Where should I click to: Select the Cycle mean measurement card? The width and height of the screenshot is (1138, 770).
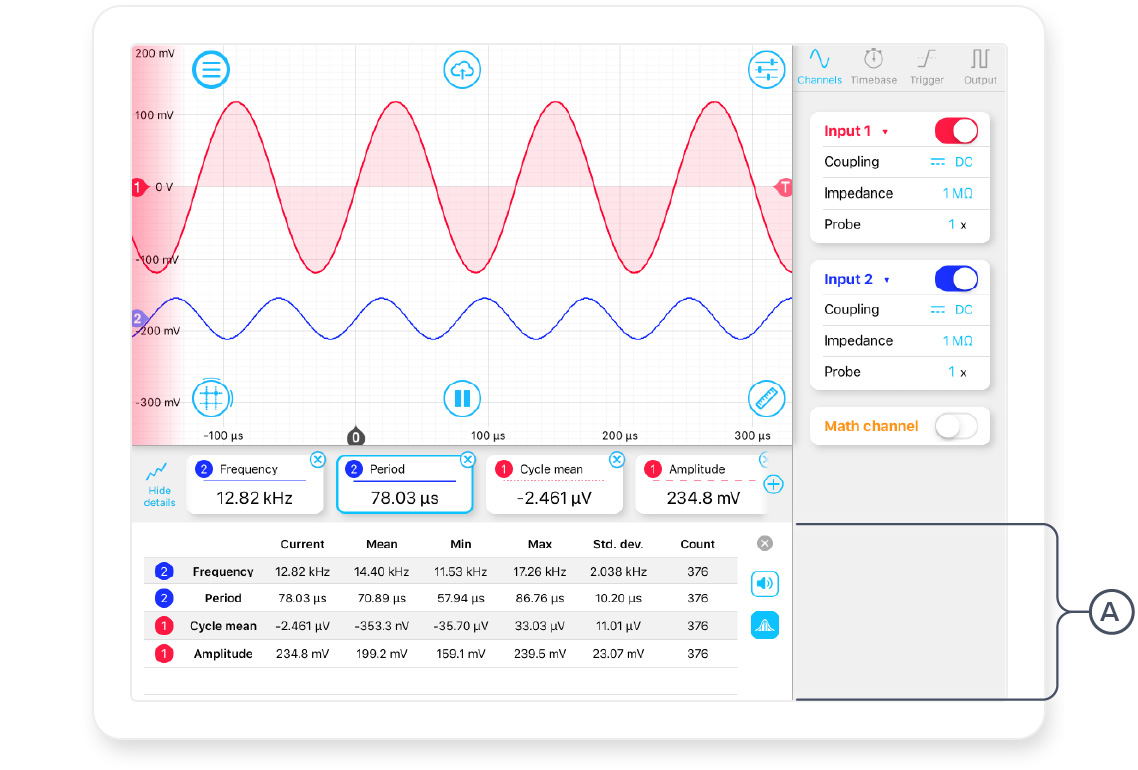pos(555,484)
